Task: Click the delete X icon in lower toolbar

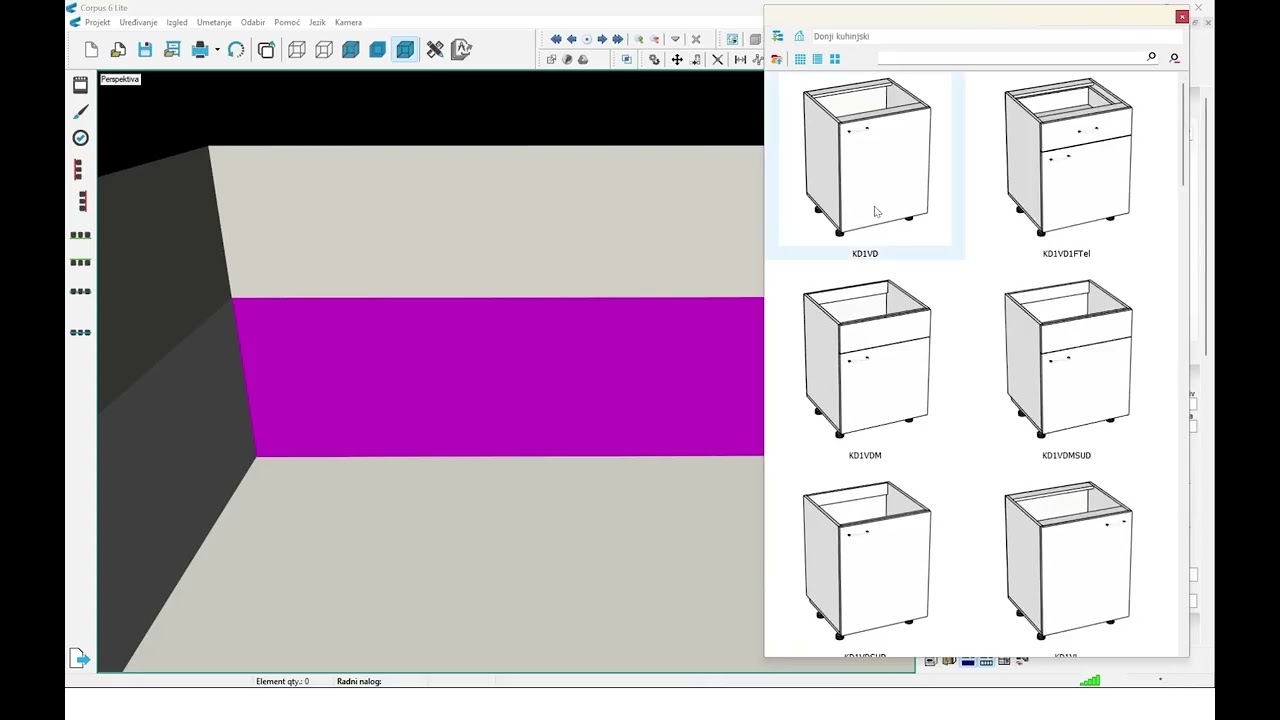Action: pyautogui.click(x=717, y=60)
